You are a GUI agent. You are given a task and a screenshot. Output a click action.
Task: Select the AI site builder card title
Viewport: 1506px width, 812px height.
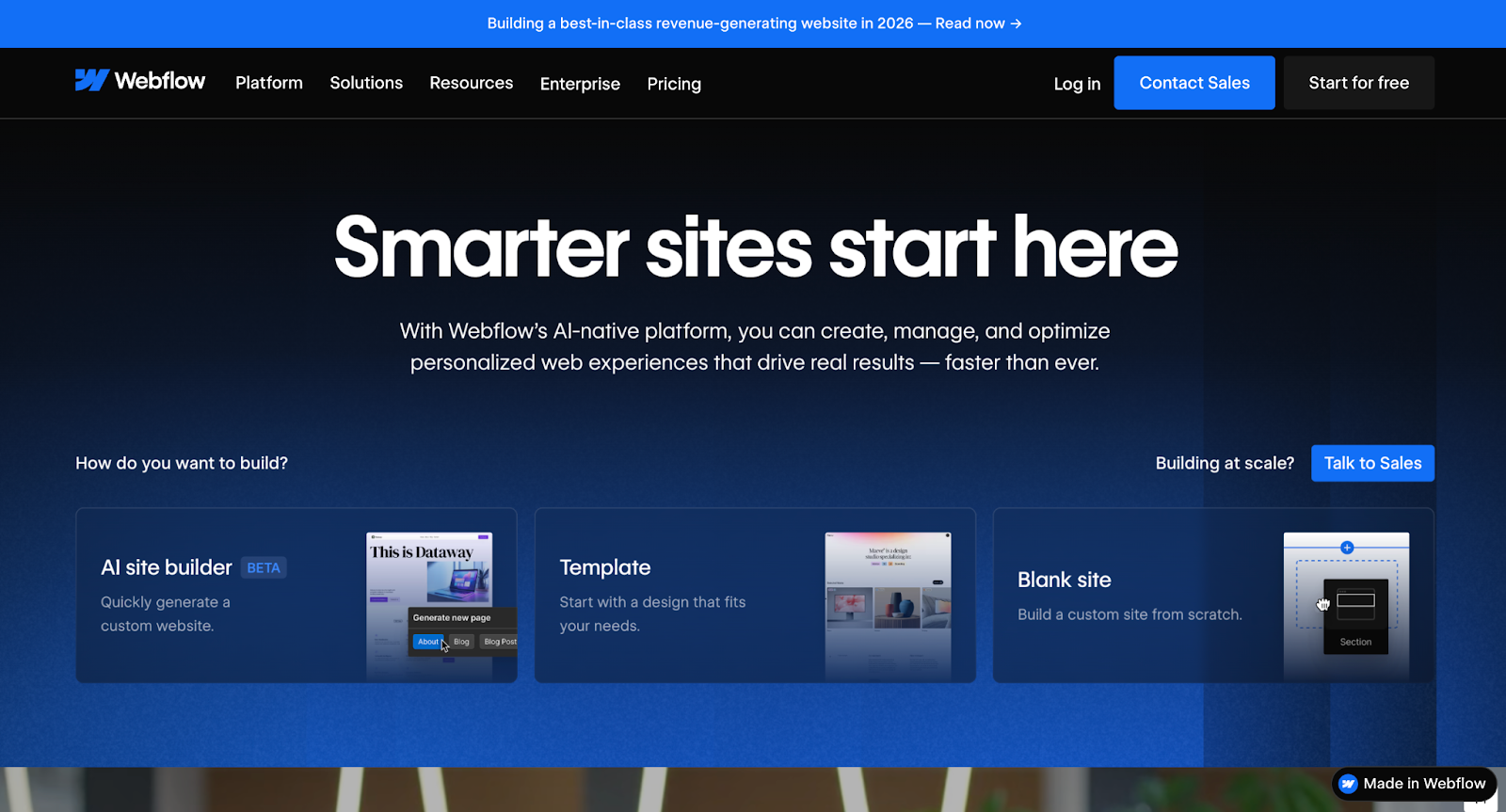167,567
